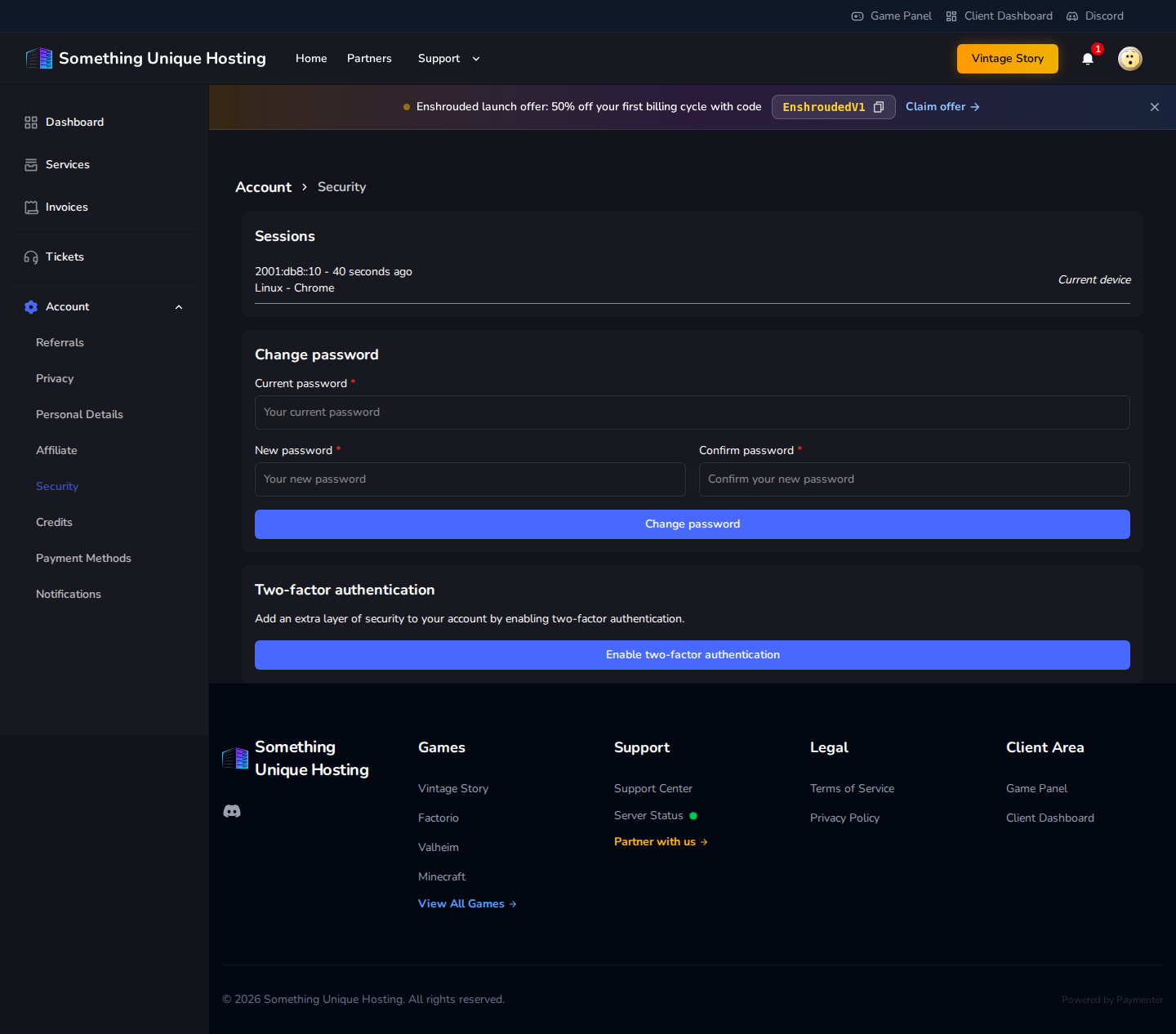This screenshot has width=1176, height=1034.
Task: Click Partner with us footer link
Action: [661, 842]
